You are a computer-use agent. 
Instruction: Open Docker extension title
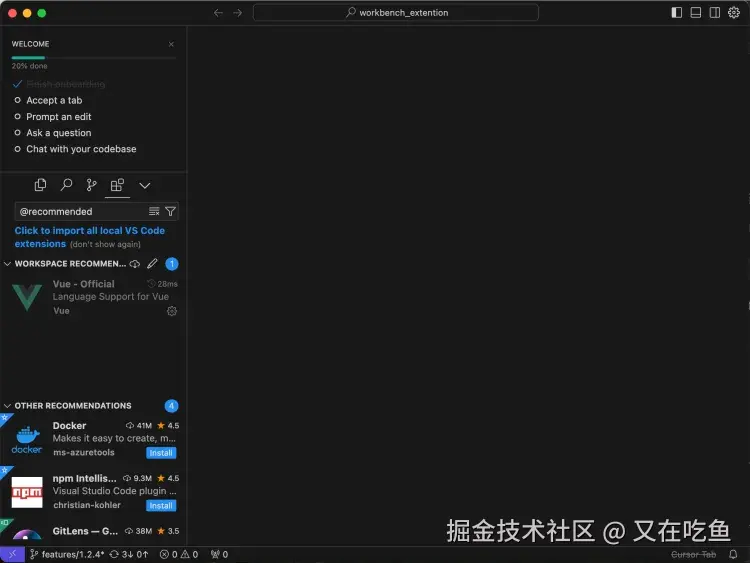pos(69,426)
